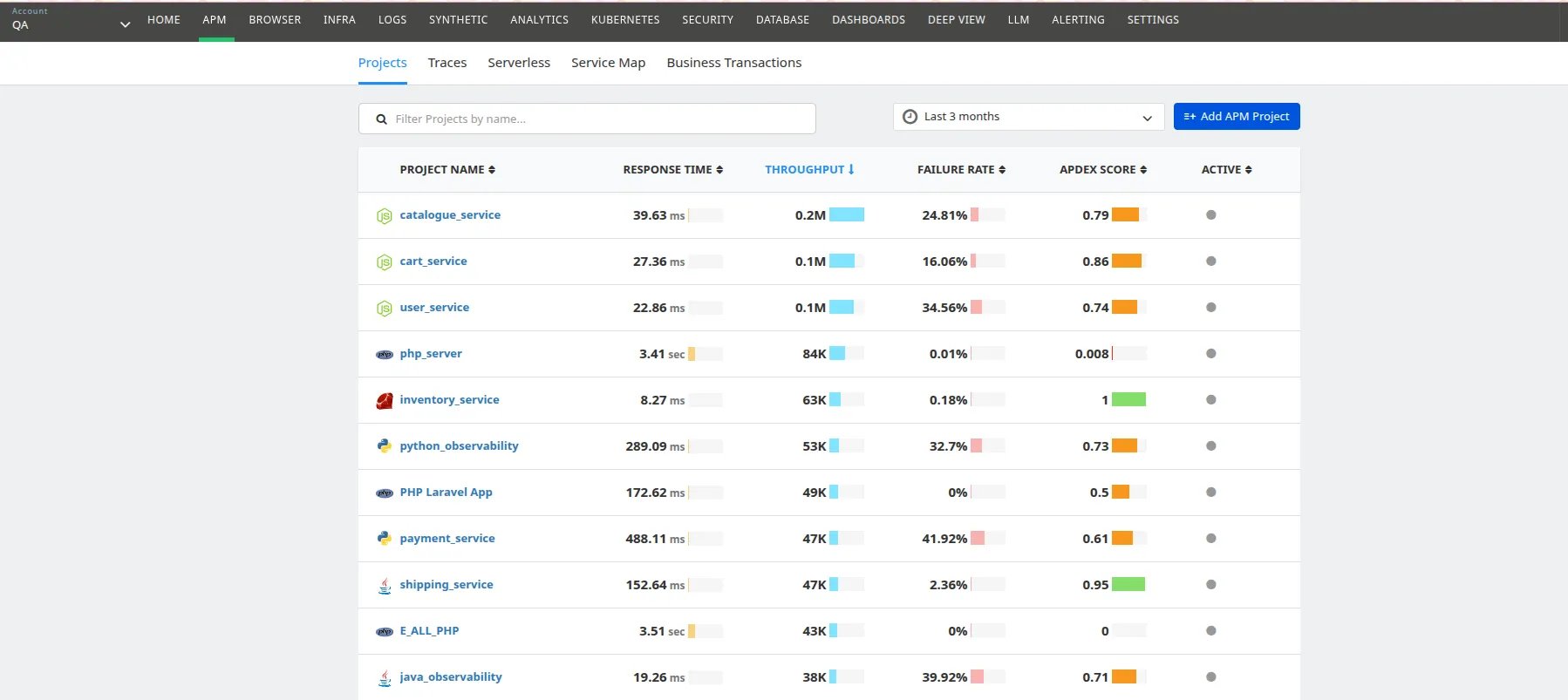Sort table by Response Time column

click(x=672, y=170)
